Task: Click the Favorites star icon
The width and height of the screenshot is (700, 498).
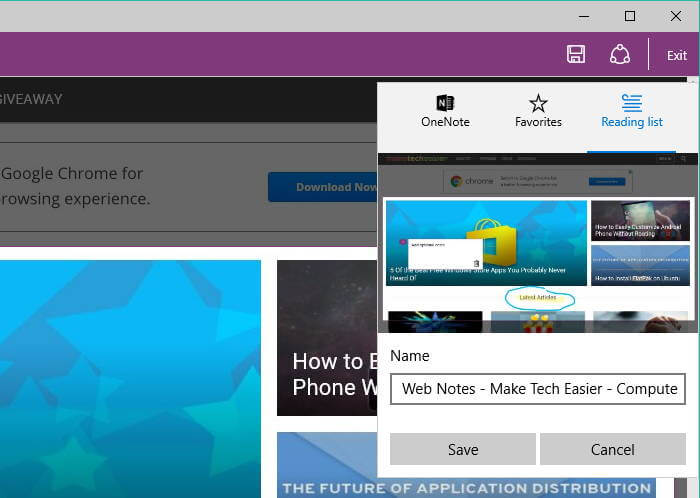Action: (x=538, y=103)
